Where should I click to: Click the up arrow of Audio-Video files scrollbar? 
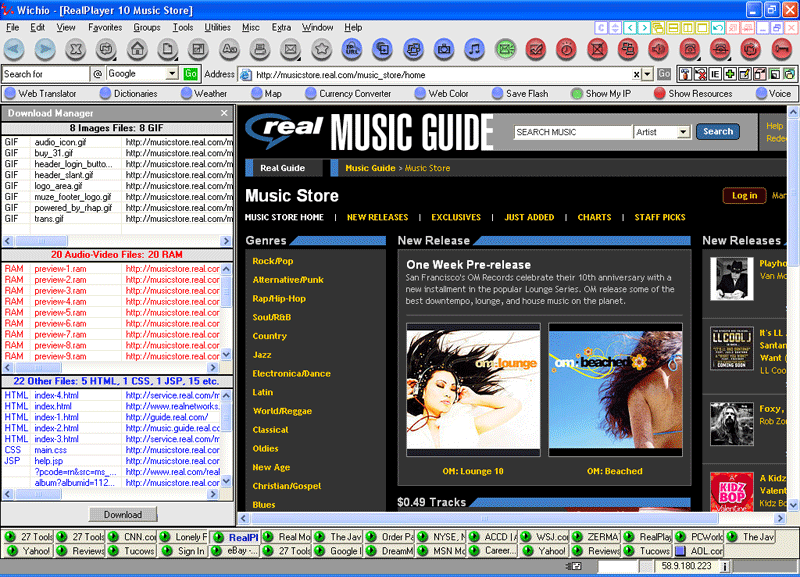tap(227, 269)
